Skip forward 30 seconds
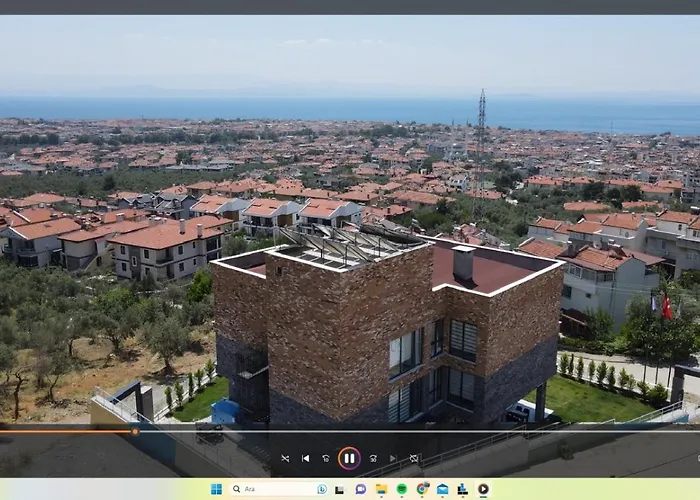Viewport: 700px width, 500px height. [x=373, y=459]
